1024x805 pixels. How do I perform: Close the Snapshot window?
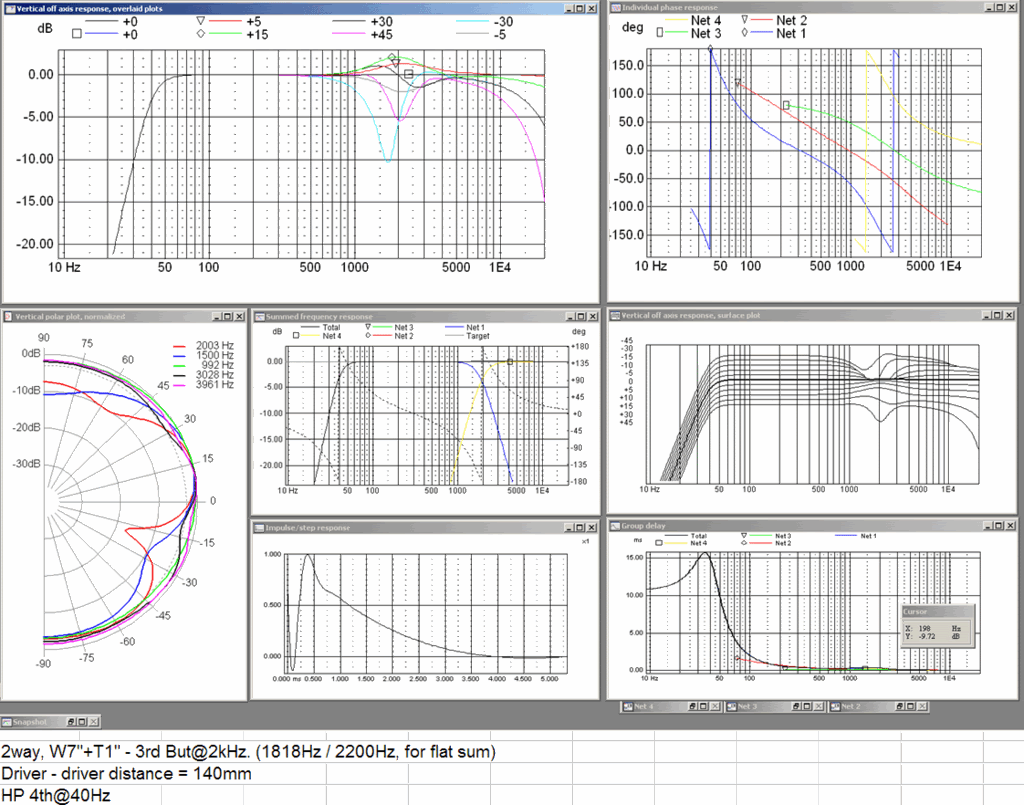click(x=94, y=721)
